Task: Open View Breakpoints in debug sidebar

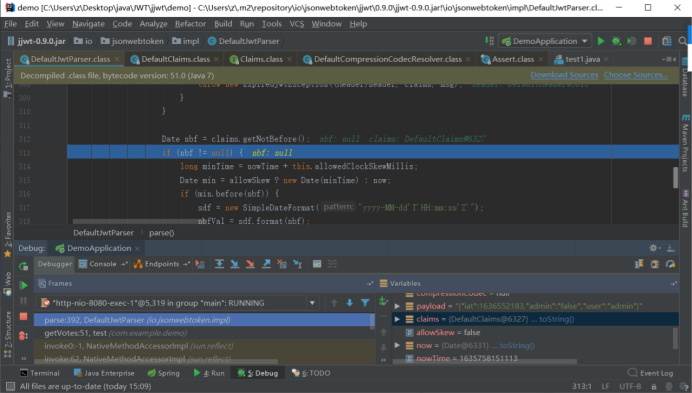Action: point(23,336)
